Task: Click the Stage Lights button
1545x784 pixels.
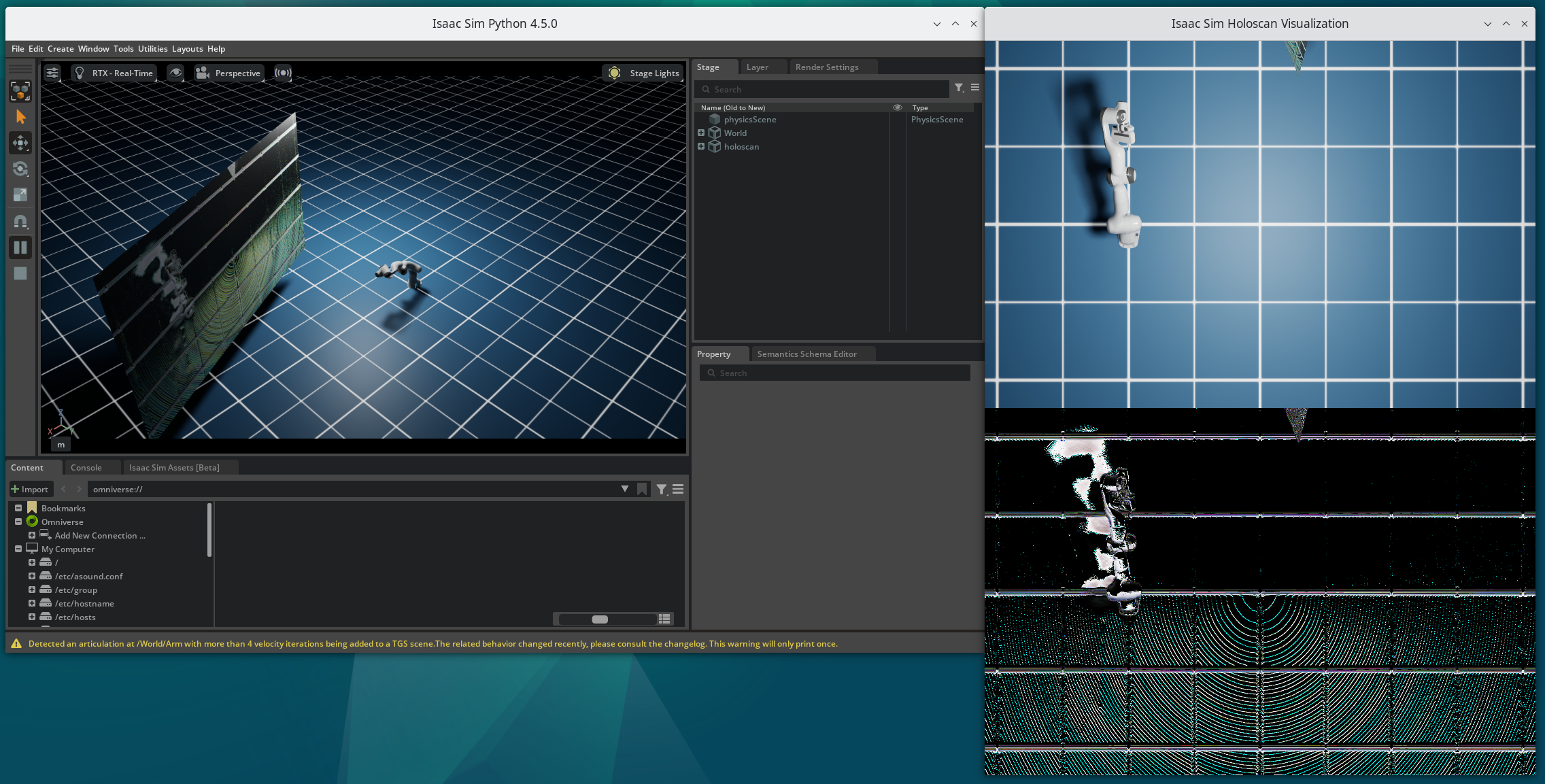Action: coord(643,73)
